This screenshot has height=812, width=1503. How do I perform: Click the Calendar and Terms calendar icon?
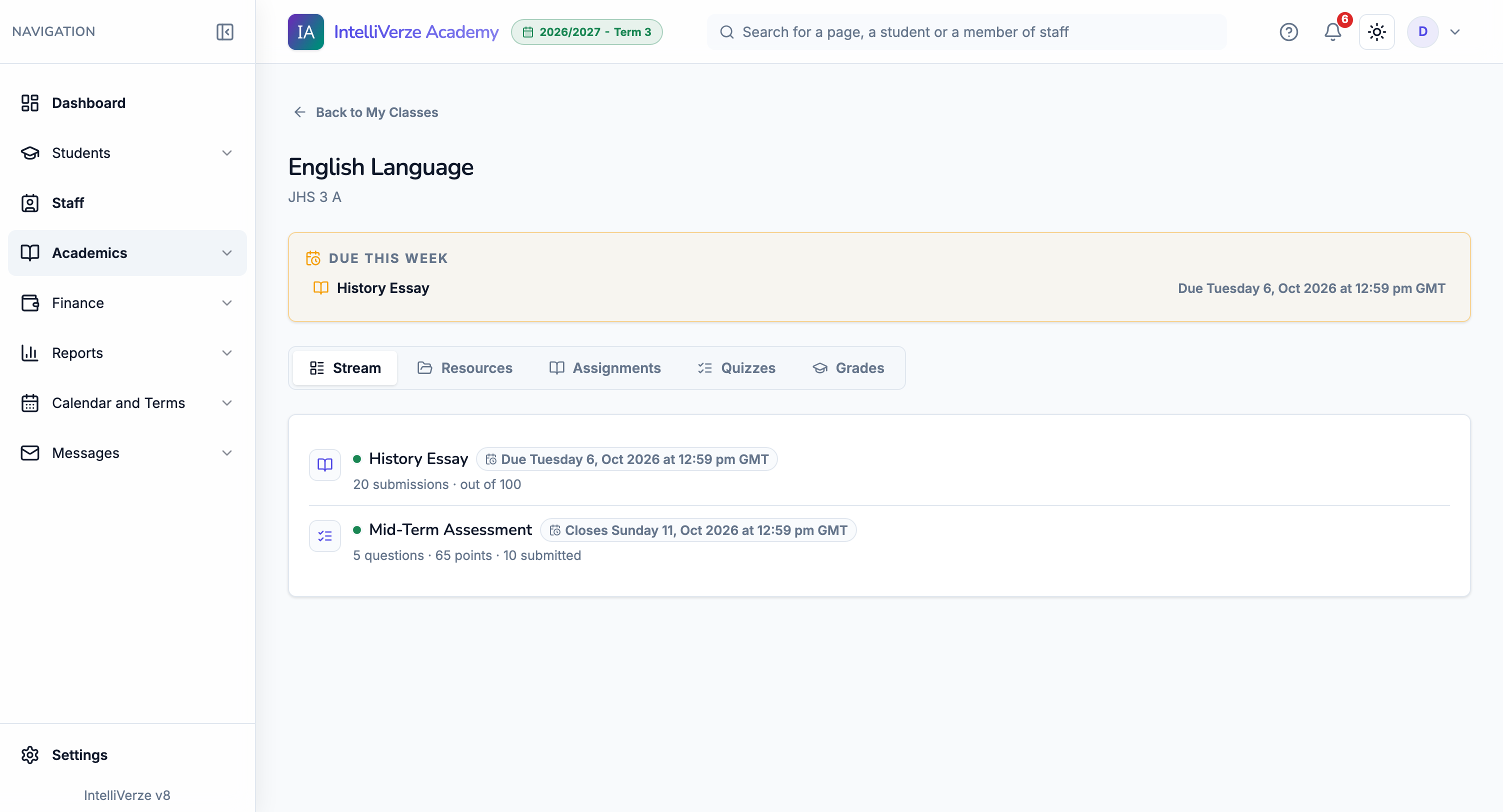click(30, 403)
